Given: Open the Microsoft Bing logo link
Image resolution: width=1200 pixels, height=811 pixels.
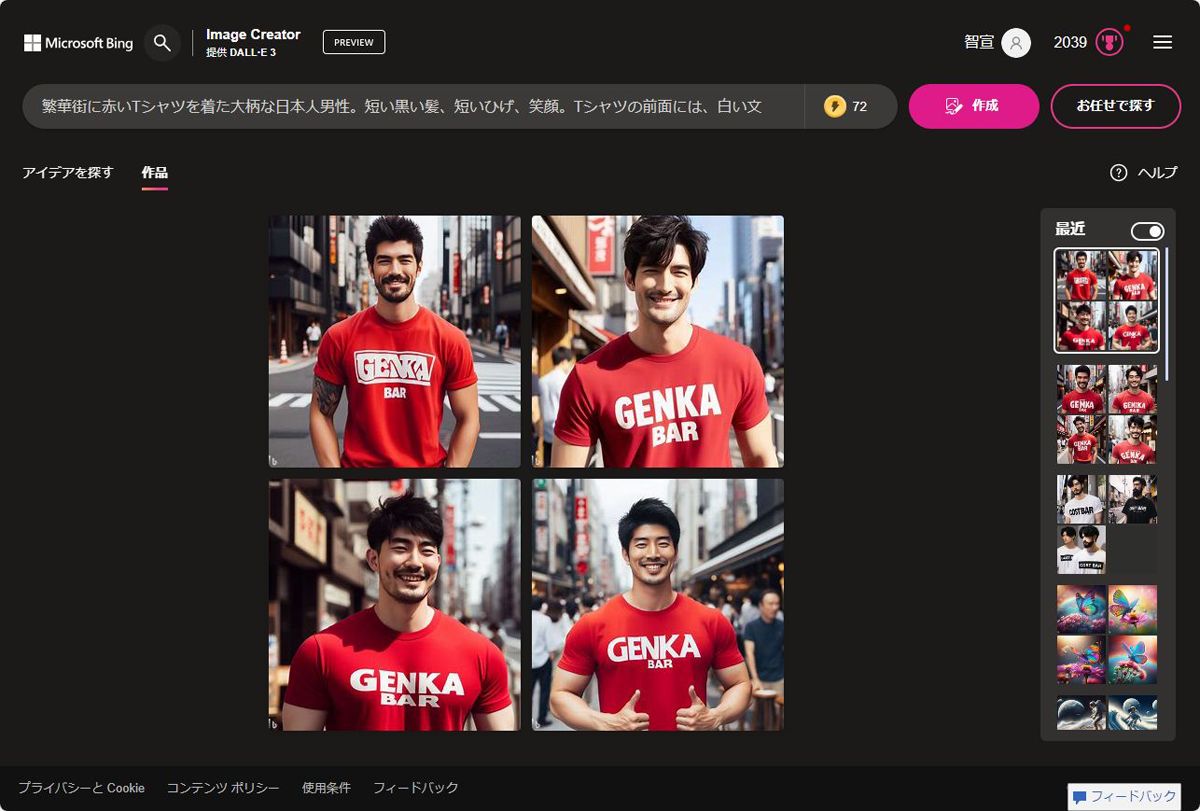Looking at the screenshot, I should point(78,43).
